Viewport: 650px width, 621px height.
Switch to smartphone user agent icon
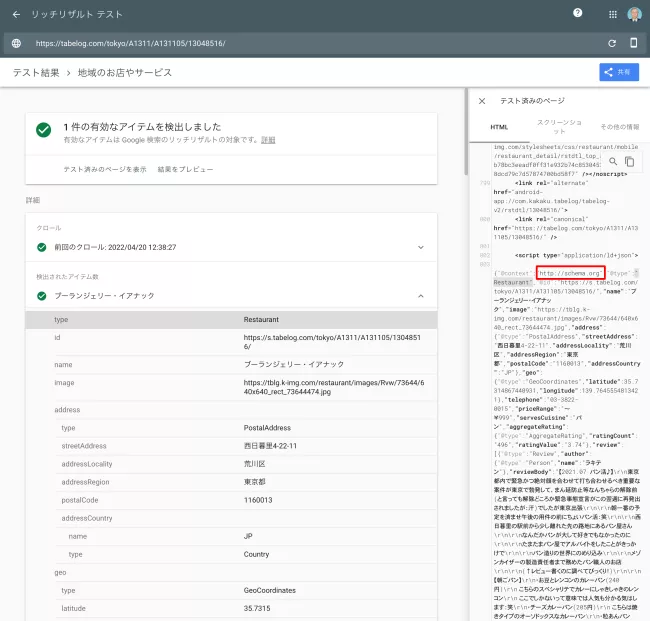633,43
